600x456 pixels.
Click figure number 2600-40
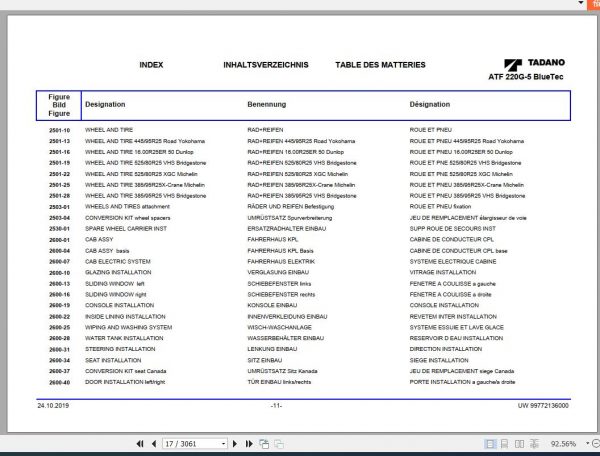pos(60,382)
